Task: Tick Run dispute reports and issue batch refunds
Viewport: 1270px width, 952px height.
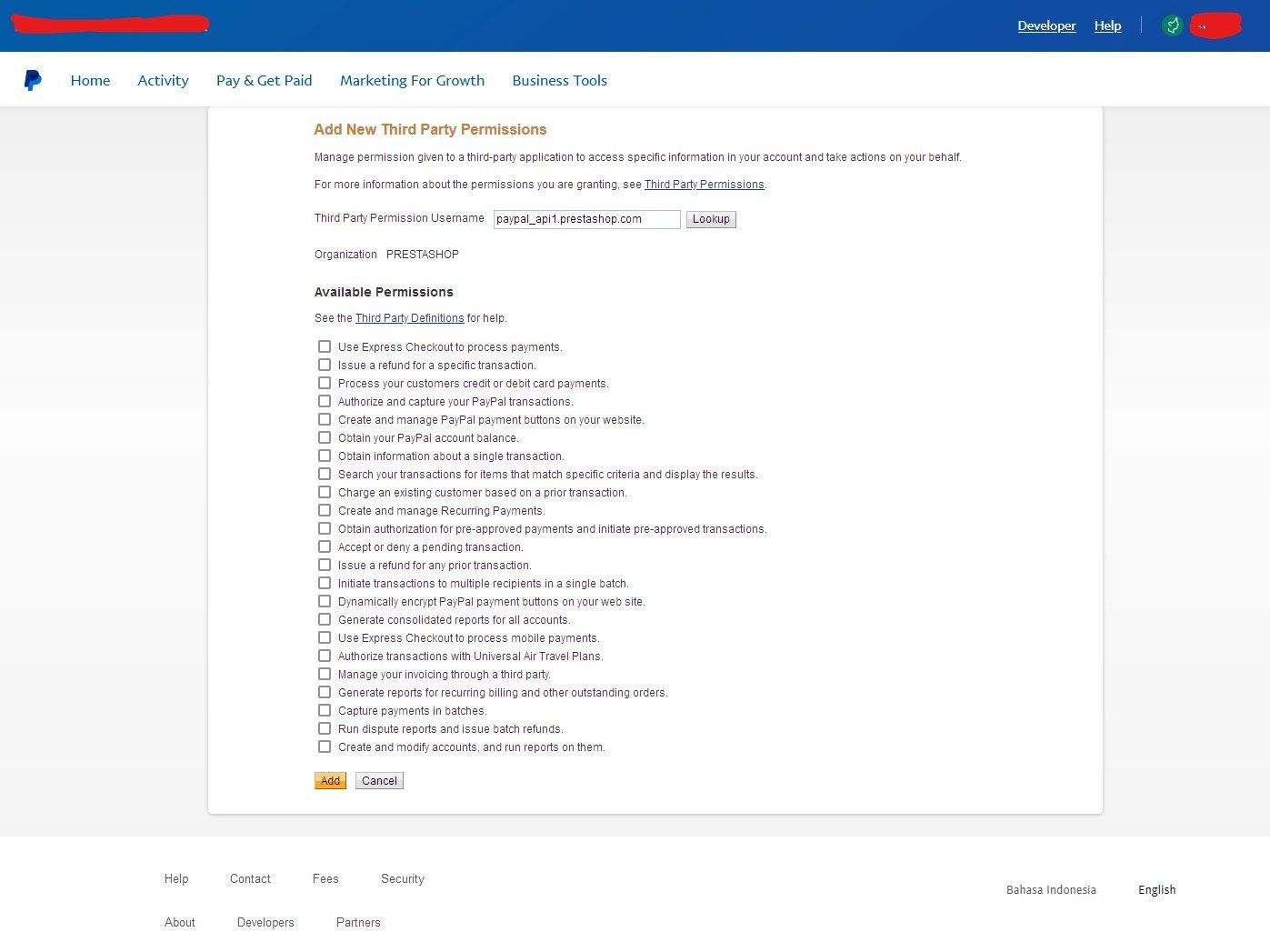Action: pyautogui.click(x=325, y=728)
